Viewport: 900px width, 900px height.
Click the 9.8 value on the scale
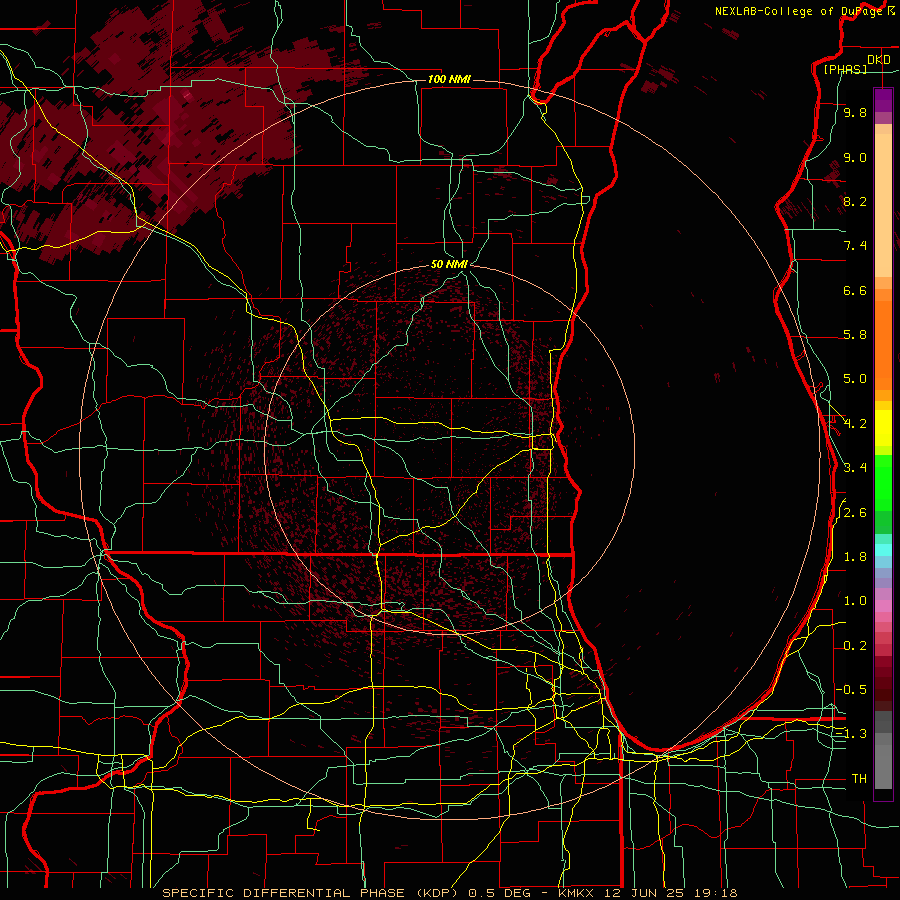[855, 113]
